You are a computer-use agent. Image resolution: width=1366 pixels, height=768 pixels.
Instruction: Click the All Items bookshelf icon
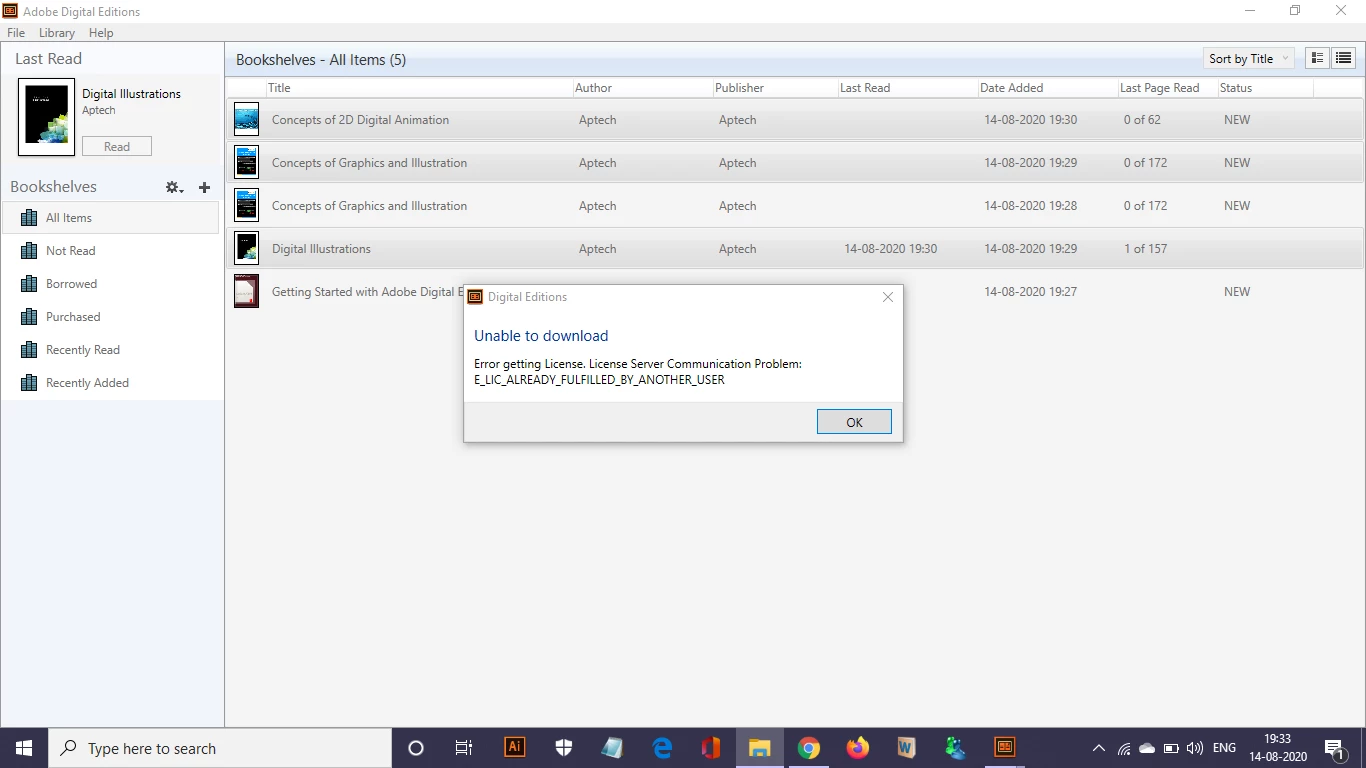(x=29, y=218)
